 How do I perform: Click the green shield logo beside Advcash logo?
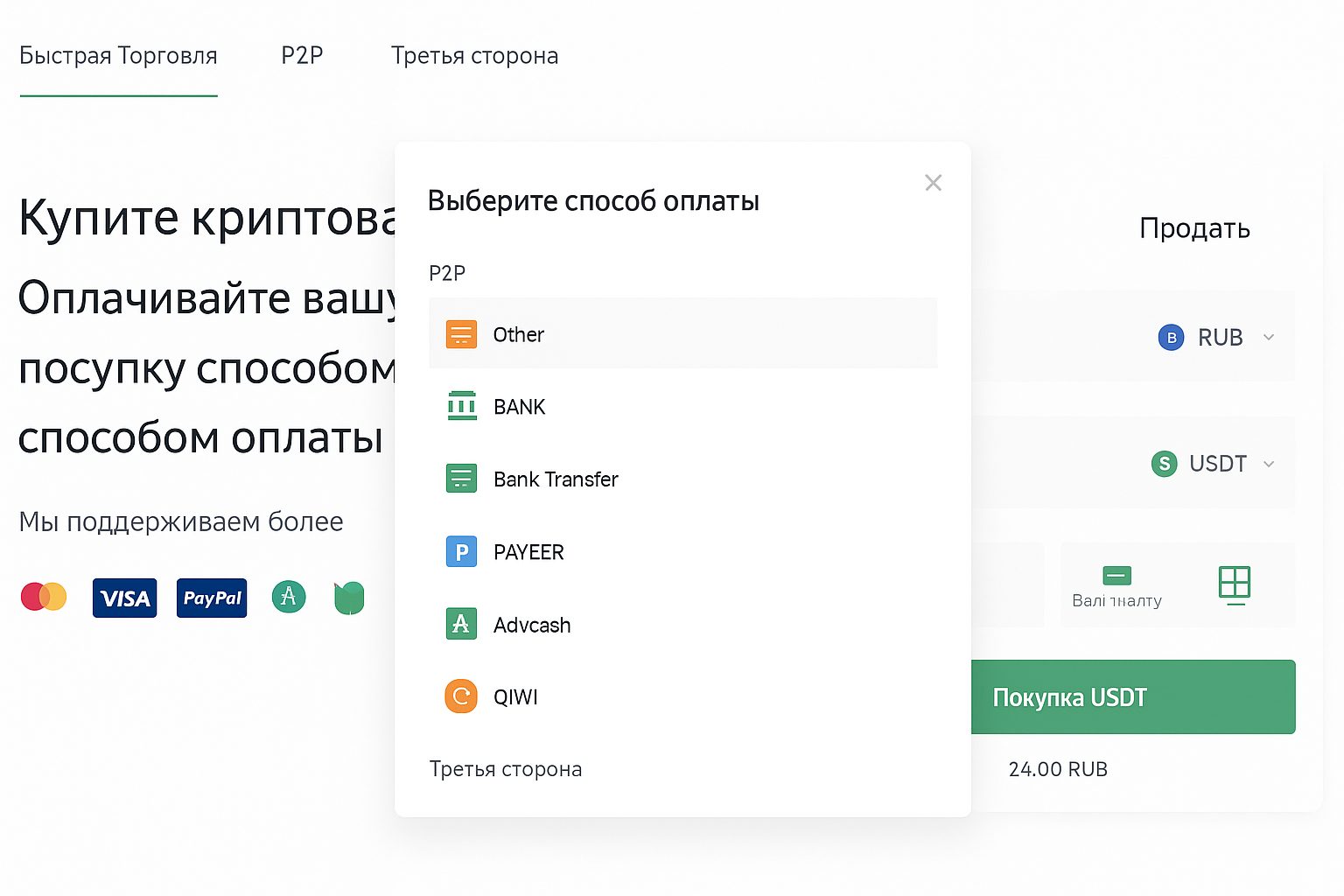(x=349, y=598)
